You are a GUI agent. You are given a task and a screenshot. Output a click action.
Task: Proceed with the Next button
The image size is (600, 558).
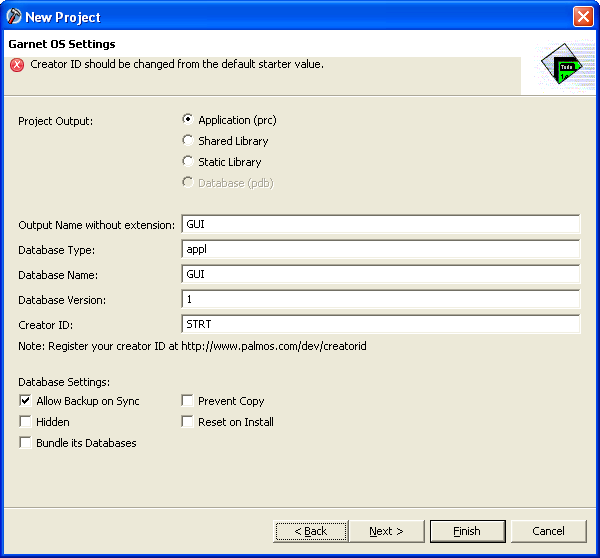coord(386,531)
